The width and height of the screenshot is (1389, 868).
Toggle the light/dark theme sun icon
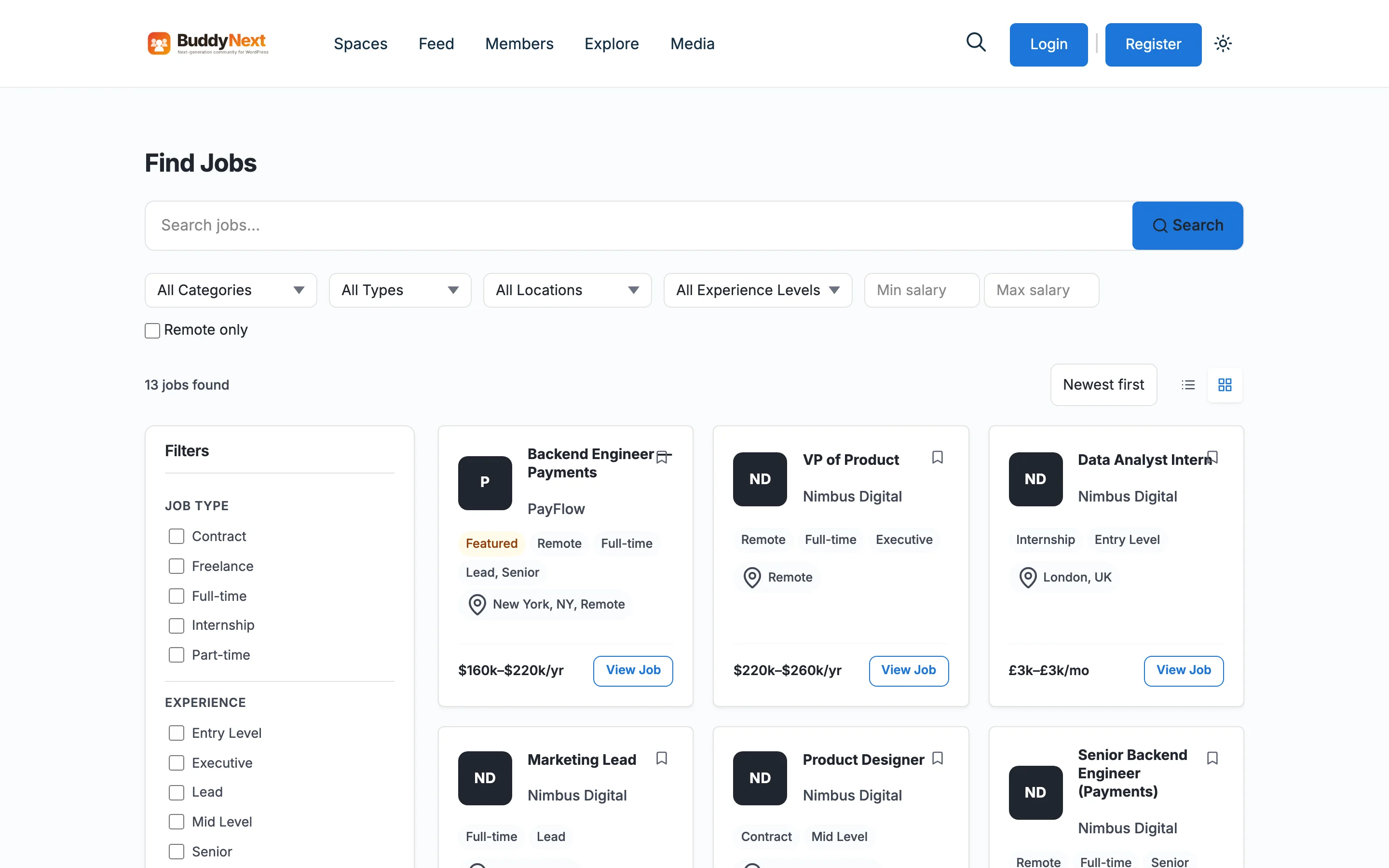point(1223,43)
